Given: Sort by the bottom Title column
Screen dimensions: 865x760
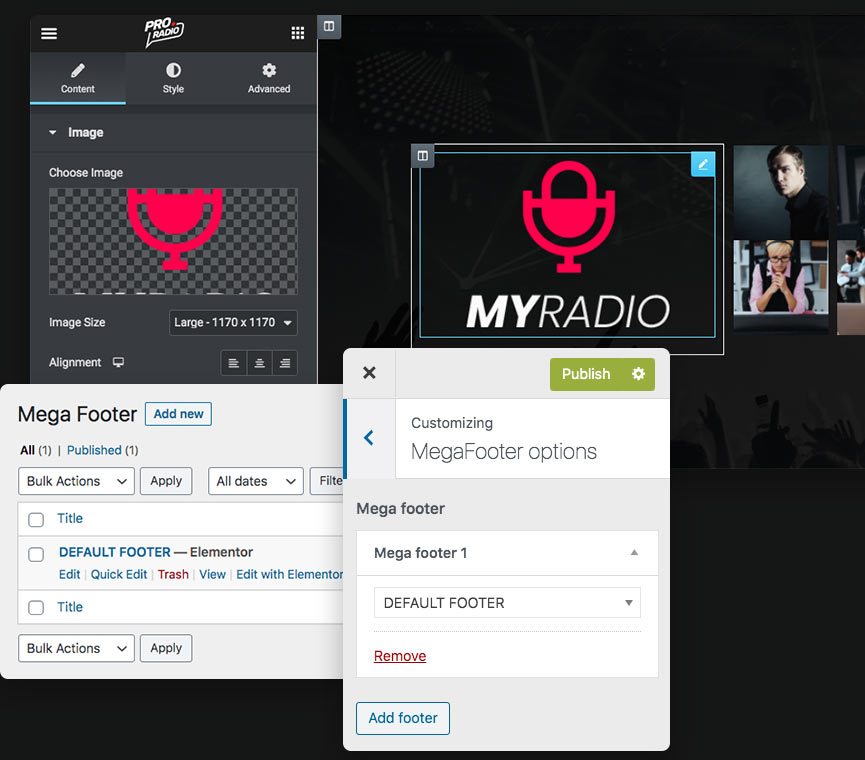Looking at the screenshot, I should point(70,607).
